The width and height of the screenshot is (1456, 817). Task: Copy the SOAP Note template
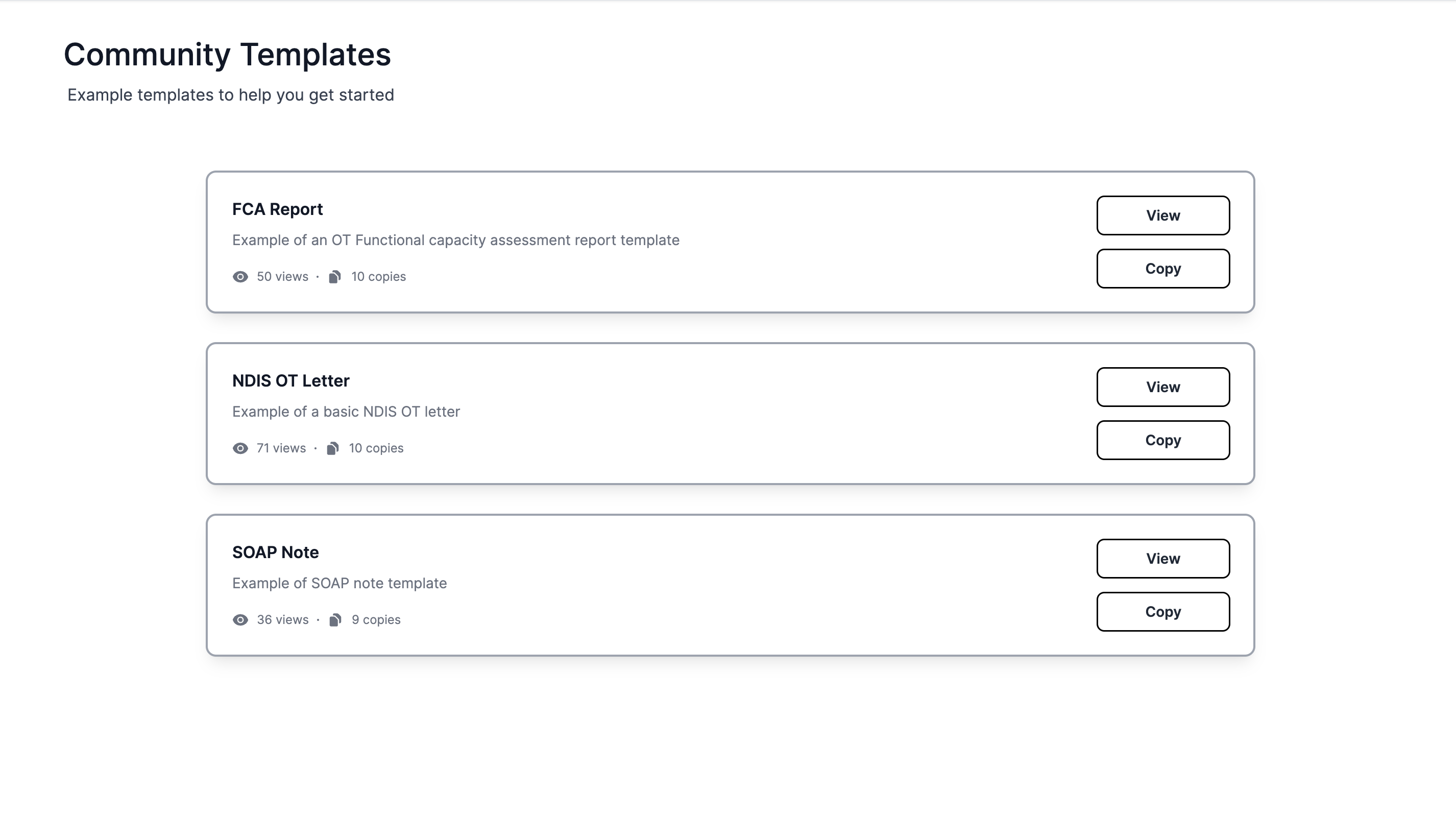click(x=1162, y=612)
